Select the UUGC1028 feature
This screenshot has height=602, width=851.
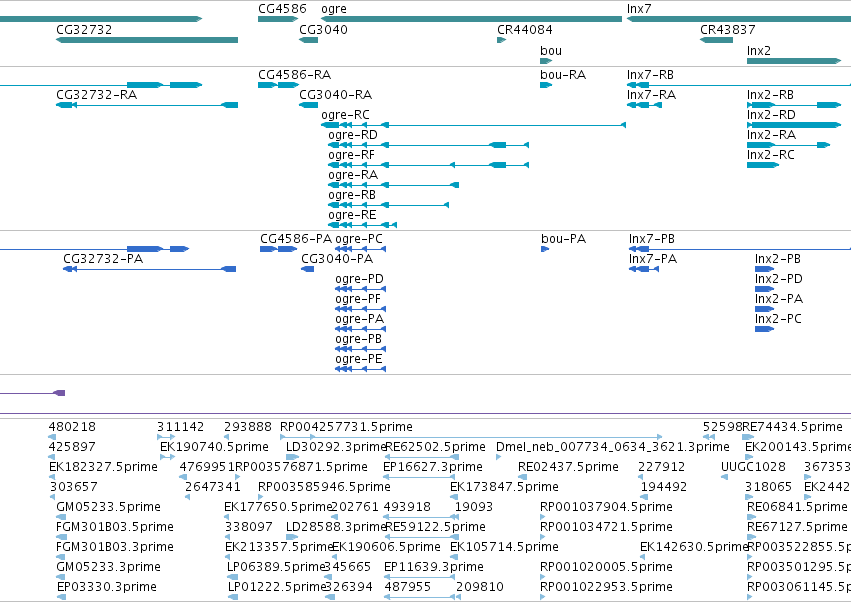click(x=724, y=477)
